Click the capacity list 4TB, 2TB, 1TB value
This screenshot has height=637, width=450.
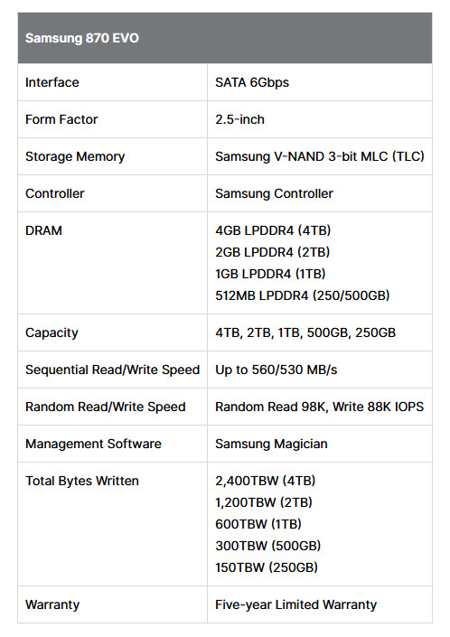[x=305, y=333]
